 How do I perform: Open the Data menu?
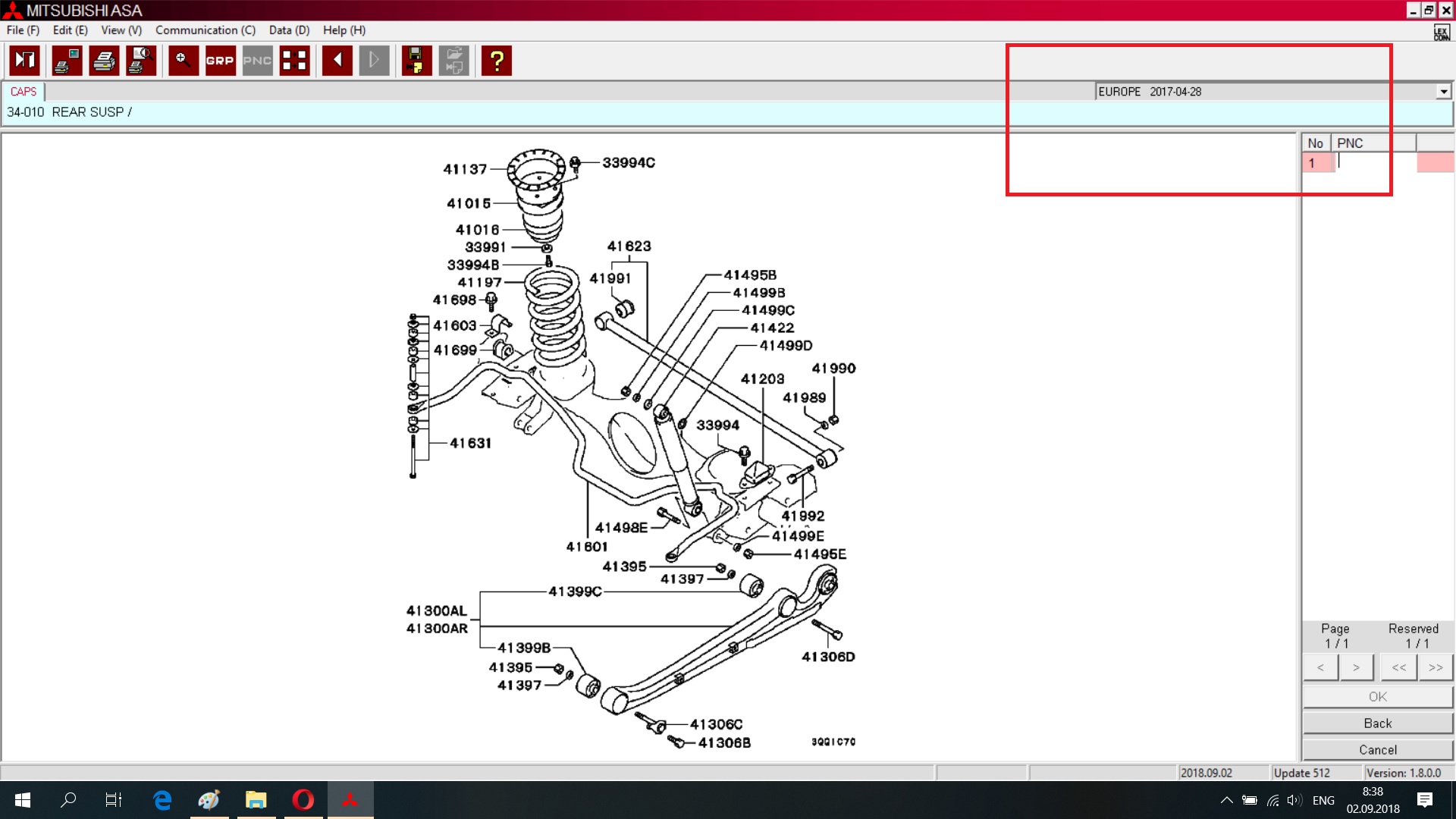289,30
